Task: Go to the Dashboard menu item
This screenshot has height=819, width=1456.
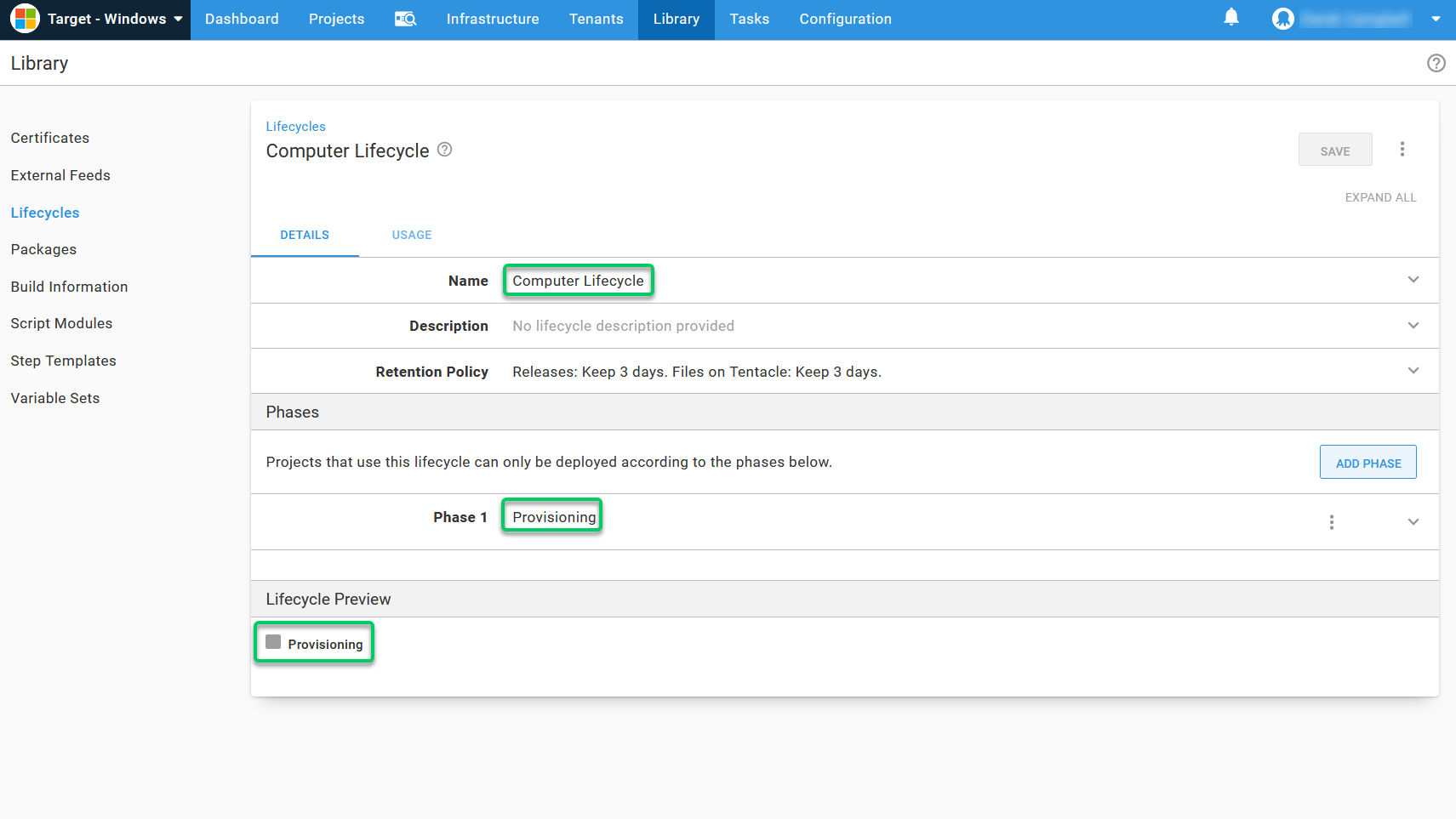Action: coord(242,19)
